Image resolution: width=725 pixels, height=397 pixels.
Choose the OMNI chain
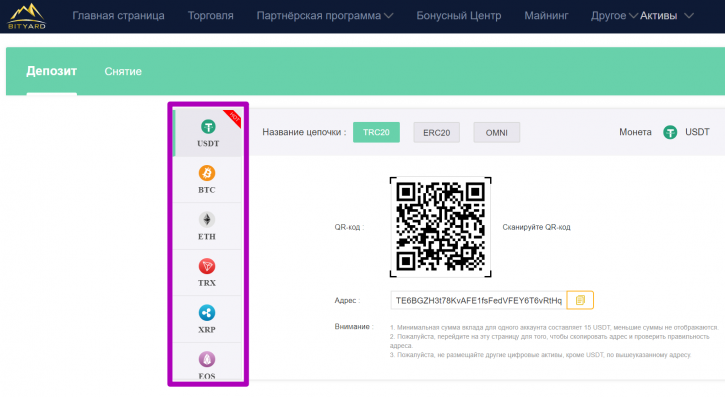pos(497,133)
